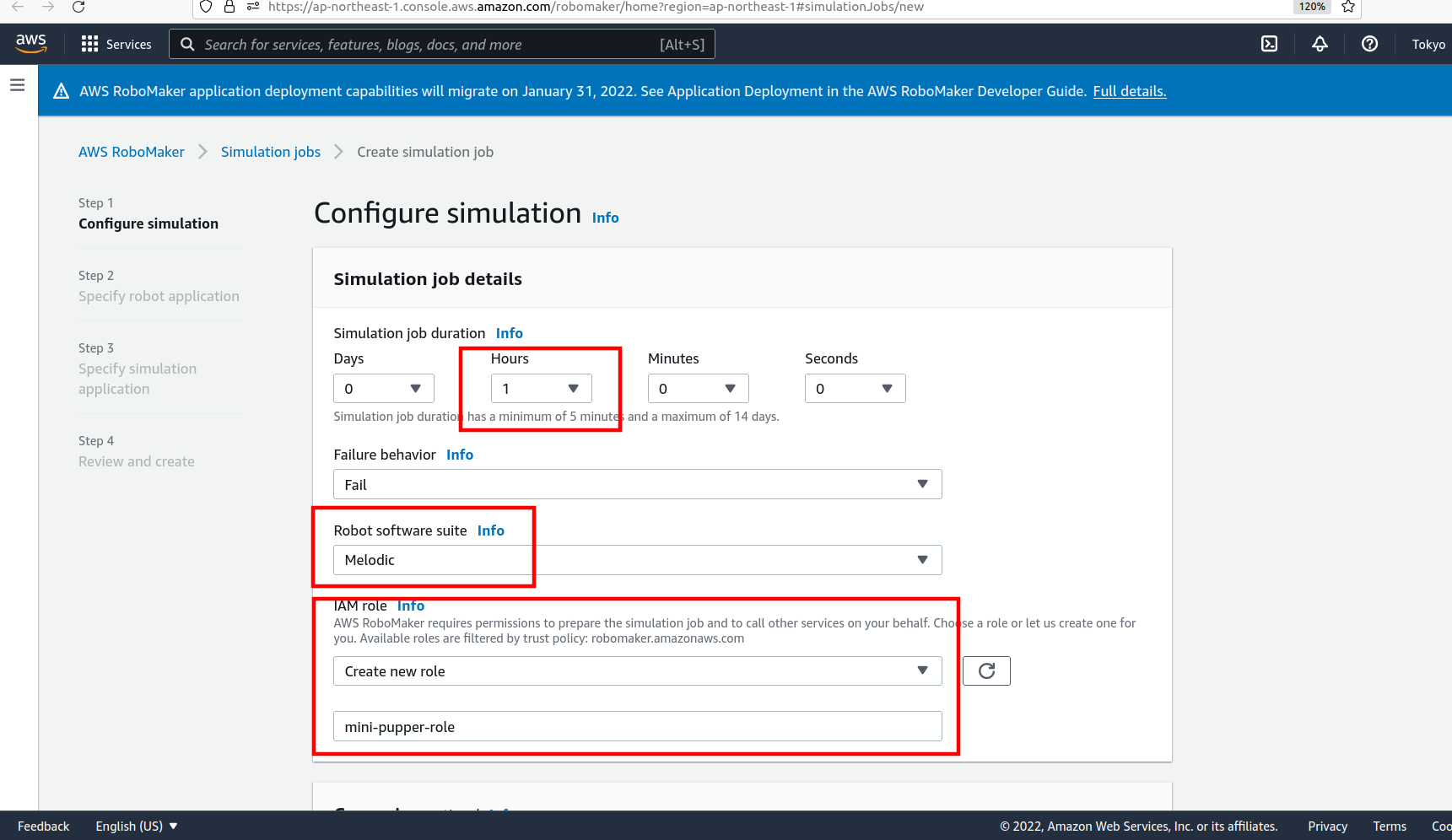The height and width of the screenshot is (840, 1452).
Task: Open the Full details link in banner
Action: 1130,91
